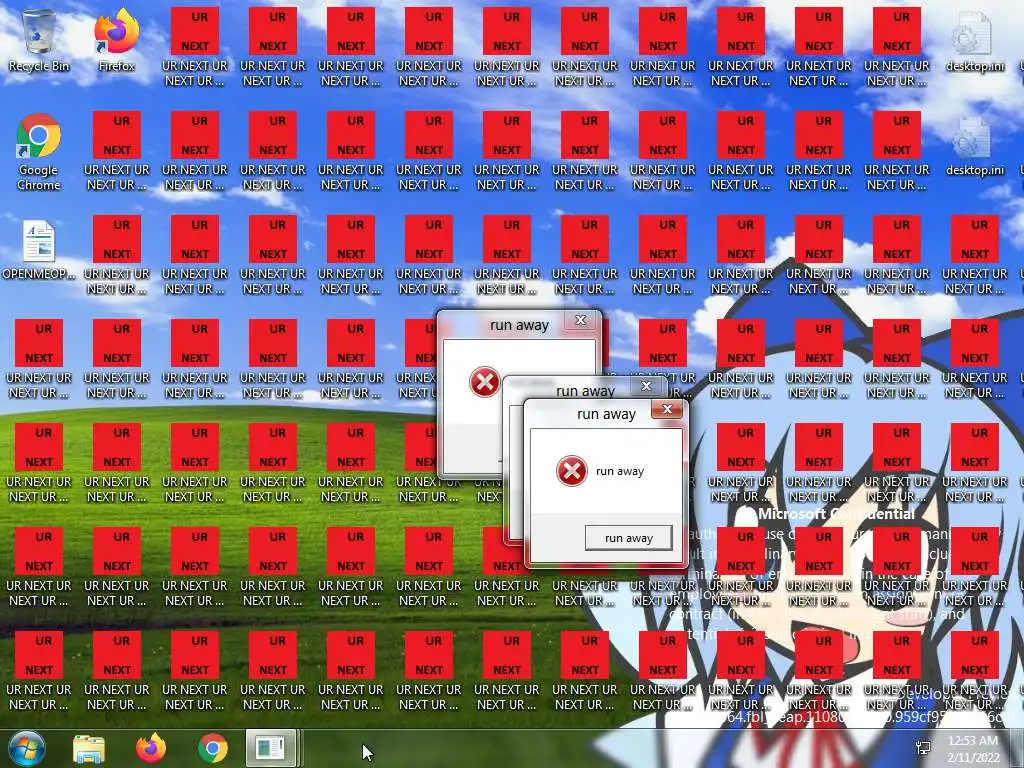Click the red error icon in the rearmost dialog
Viewport: 1024px width, 768px height.
pos(485,382)
